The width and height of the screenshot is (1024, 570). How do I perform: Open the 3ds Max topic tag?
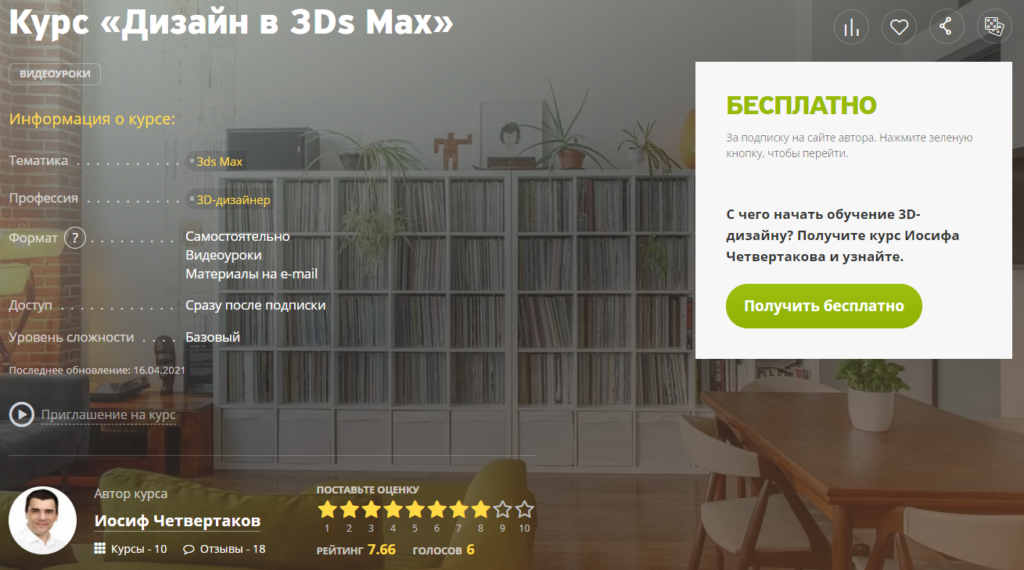(219, 161)
